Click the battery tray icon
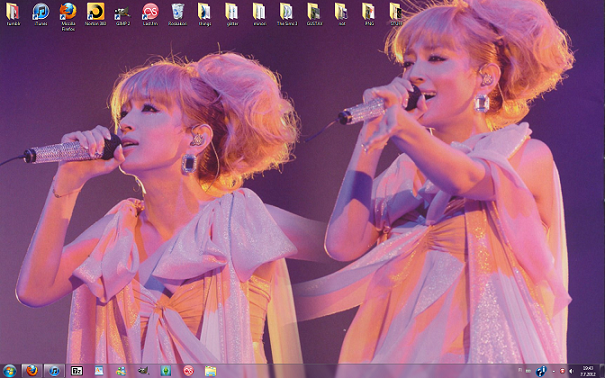 point(528,371)
